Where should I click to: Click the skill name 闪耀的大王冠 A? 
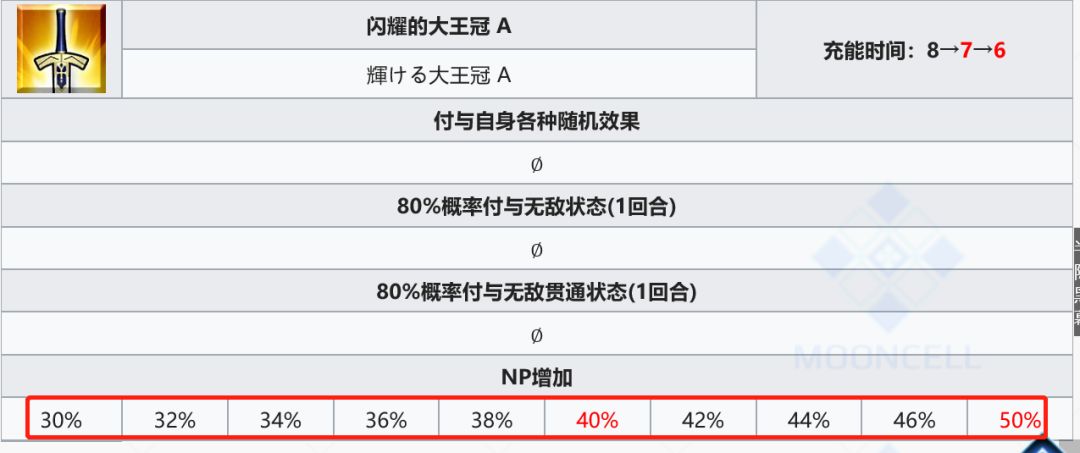(x=439, y=26)
